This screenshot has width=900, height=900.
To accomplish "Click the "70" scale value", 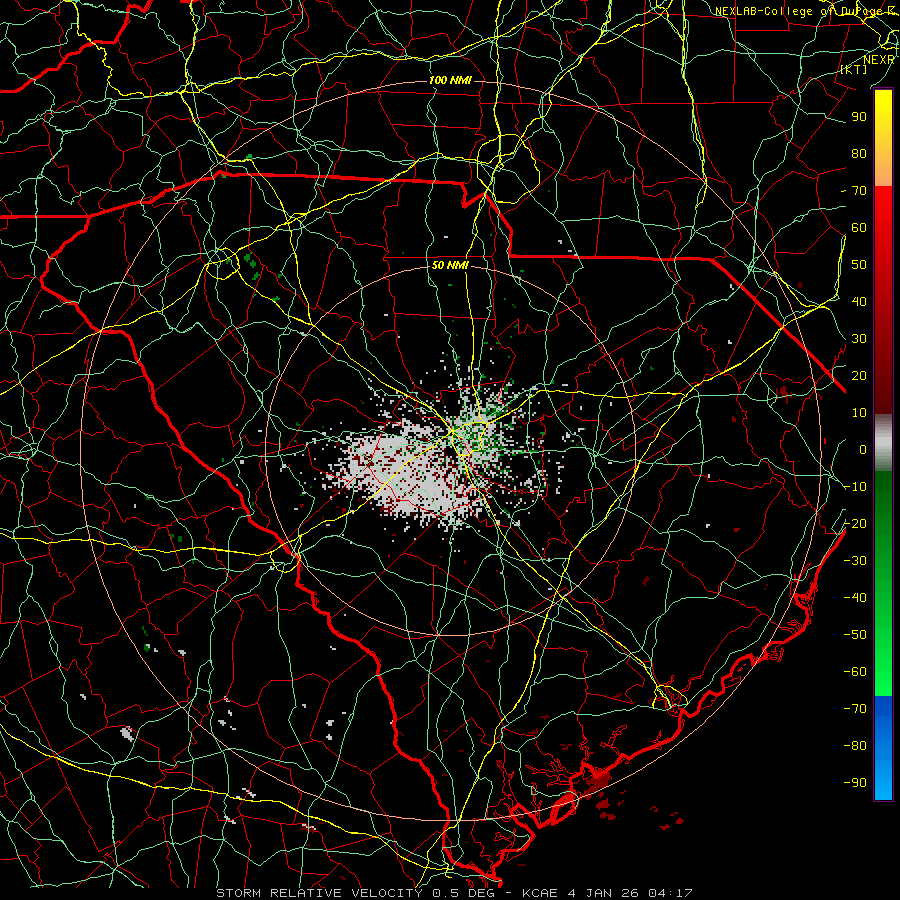I will tap(859, 191).
